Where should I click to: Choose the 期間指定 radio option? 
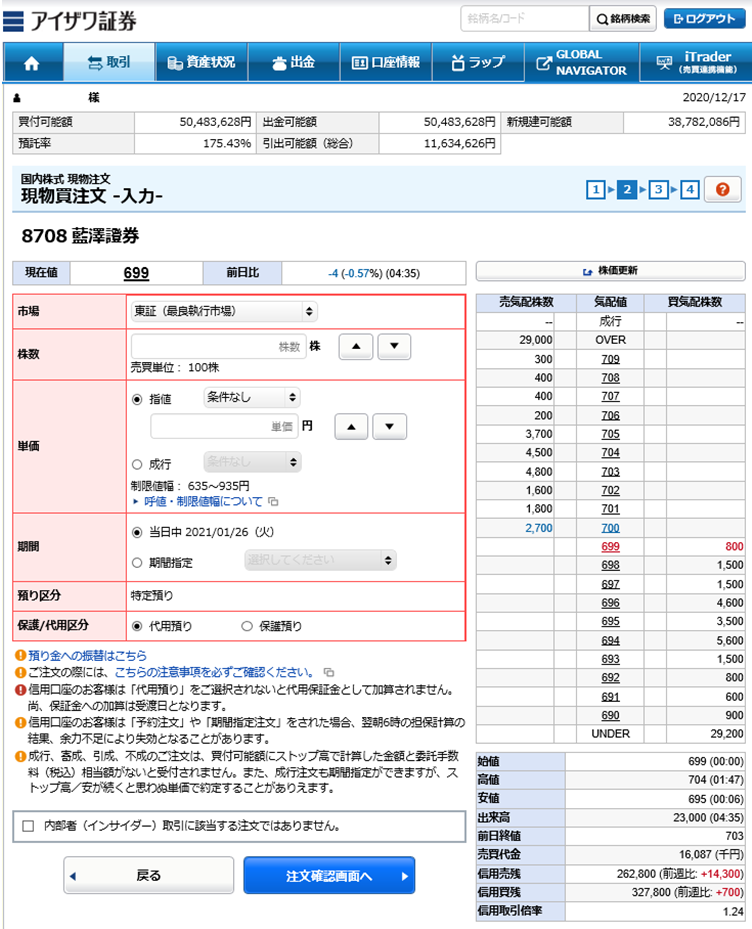(x=137, y=562)
